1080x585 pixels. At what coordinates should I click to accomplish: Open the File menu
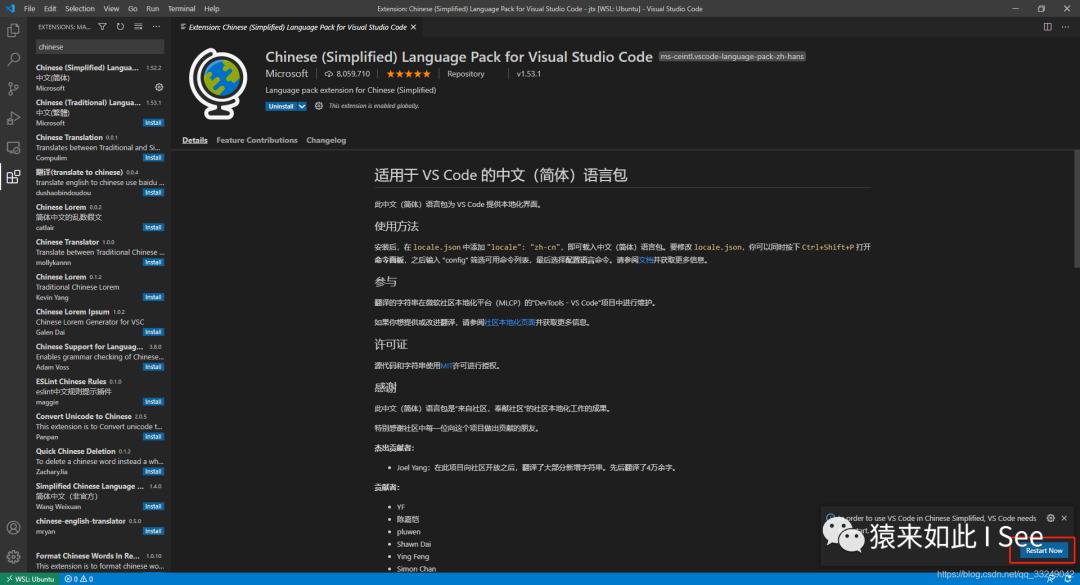30,9
